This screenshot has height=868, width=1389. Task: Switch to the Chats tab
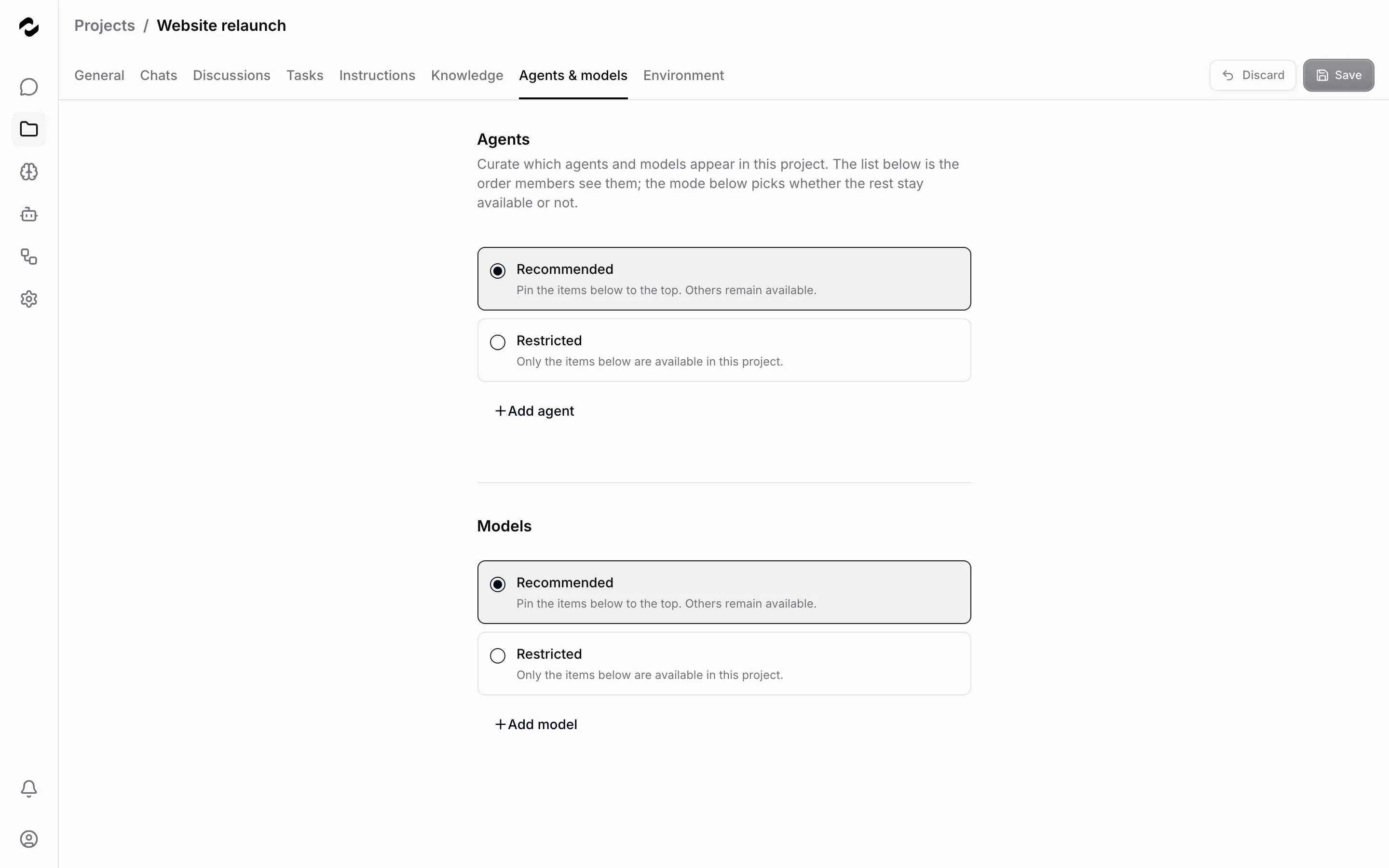pos(158,75)
